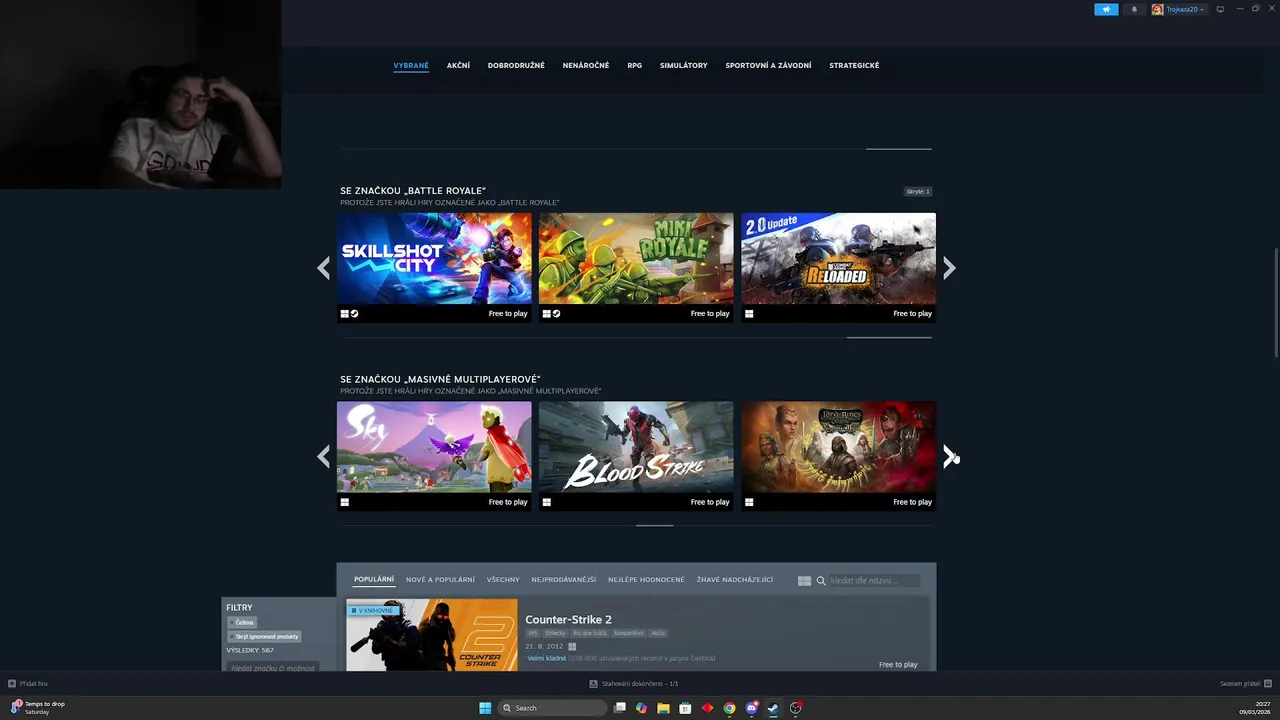Switch to Žhavé nadcházející tab
This screenshot has height=720, width=1280.
735,580
